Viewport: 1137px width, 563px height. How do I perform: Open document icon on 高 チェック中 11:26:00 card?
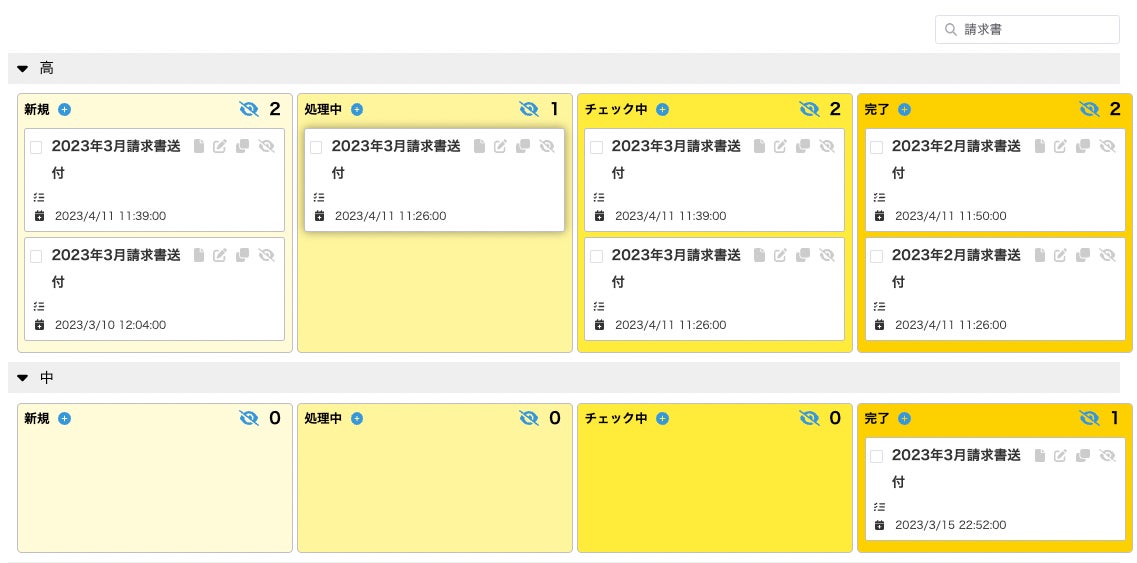point(759,255)
